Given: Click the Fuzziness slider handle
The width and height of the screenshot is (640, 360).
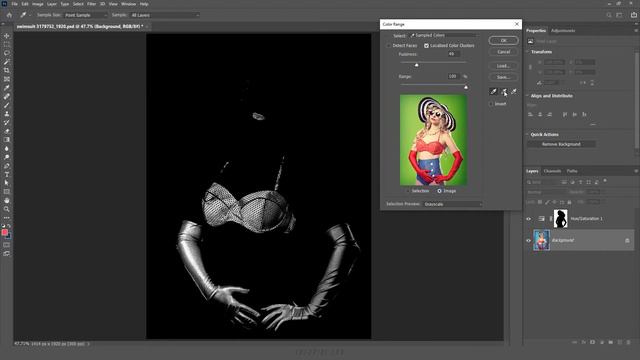Looking at the screenshot, I should click(x=416, y=65).
